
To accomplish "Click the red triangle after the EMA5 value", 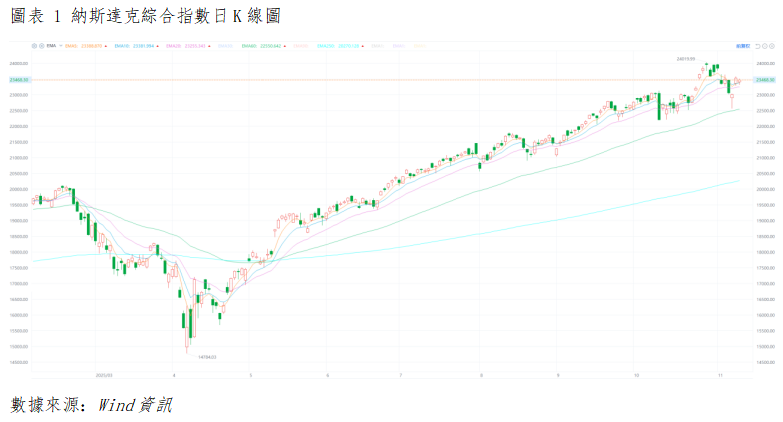I will (105, 45).
